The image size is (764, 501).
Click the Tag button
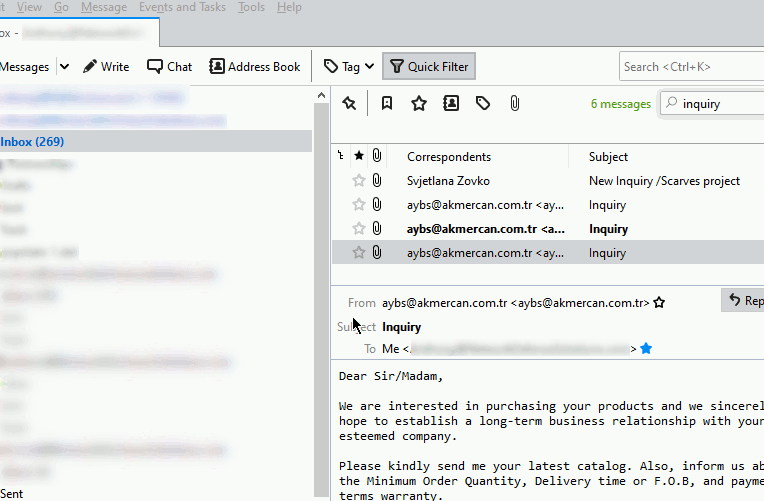(x=342, y=67)
